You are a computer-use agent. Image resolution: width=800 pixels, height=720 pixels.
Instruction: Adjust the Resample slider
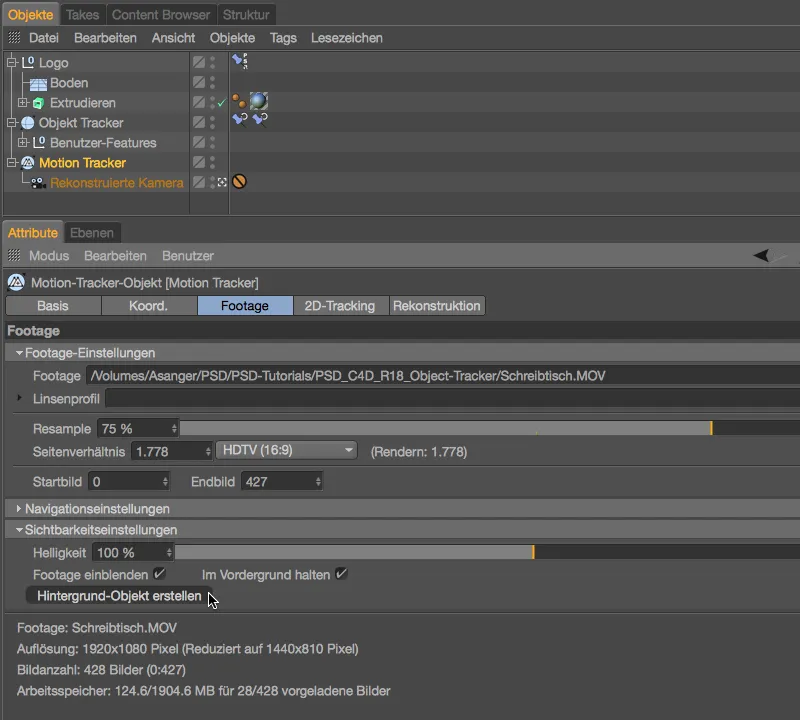(490, 428)
